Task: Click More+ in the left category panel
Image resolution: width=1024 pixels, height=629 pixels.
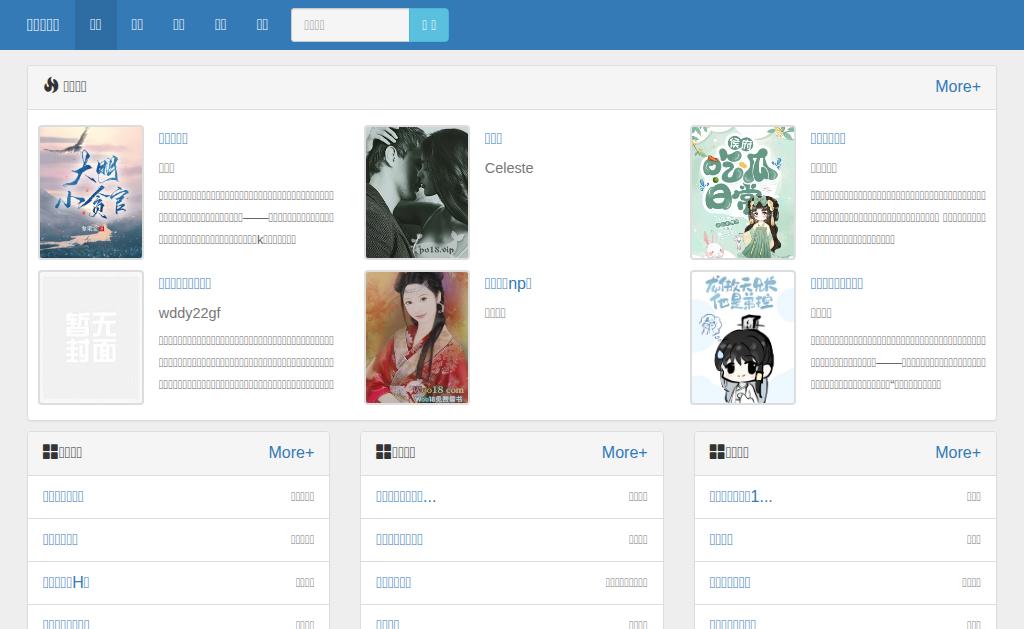Action: click(291, 452)
